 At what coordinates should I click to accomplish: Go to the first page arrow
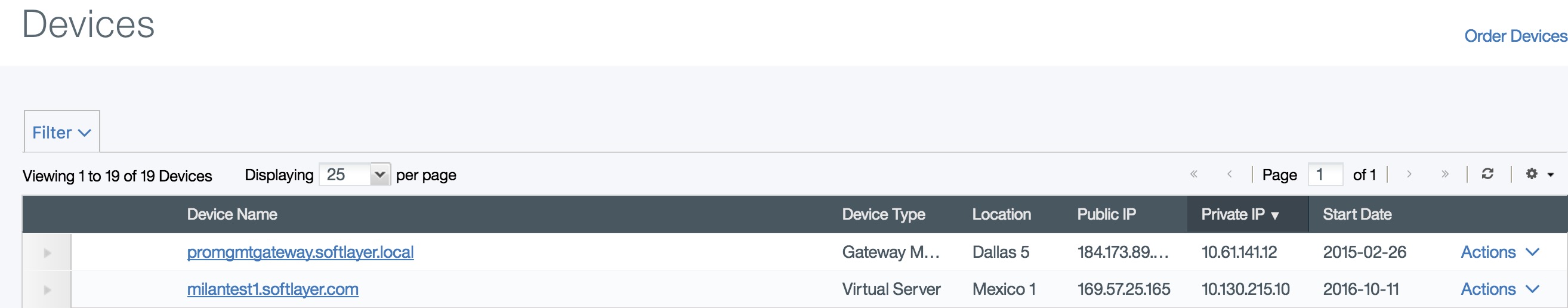click(1194, 175)
